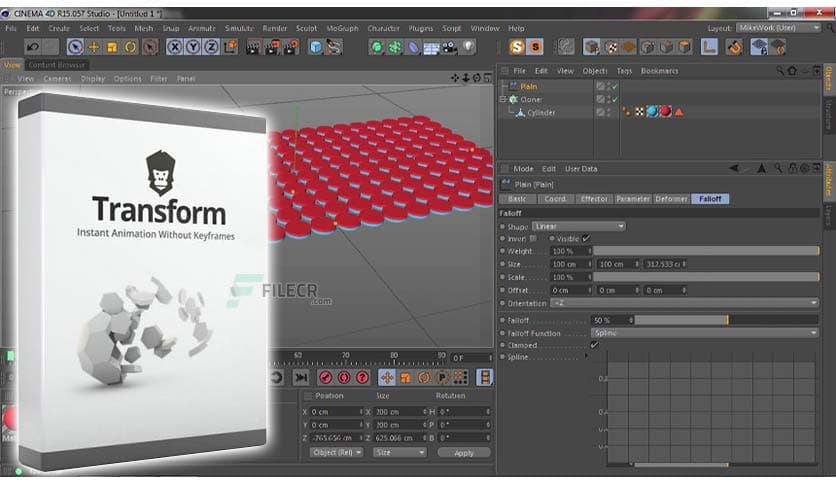
Task: Open Object Manager Tags menu
Action: pyautogui.click(x=624, y=71)
